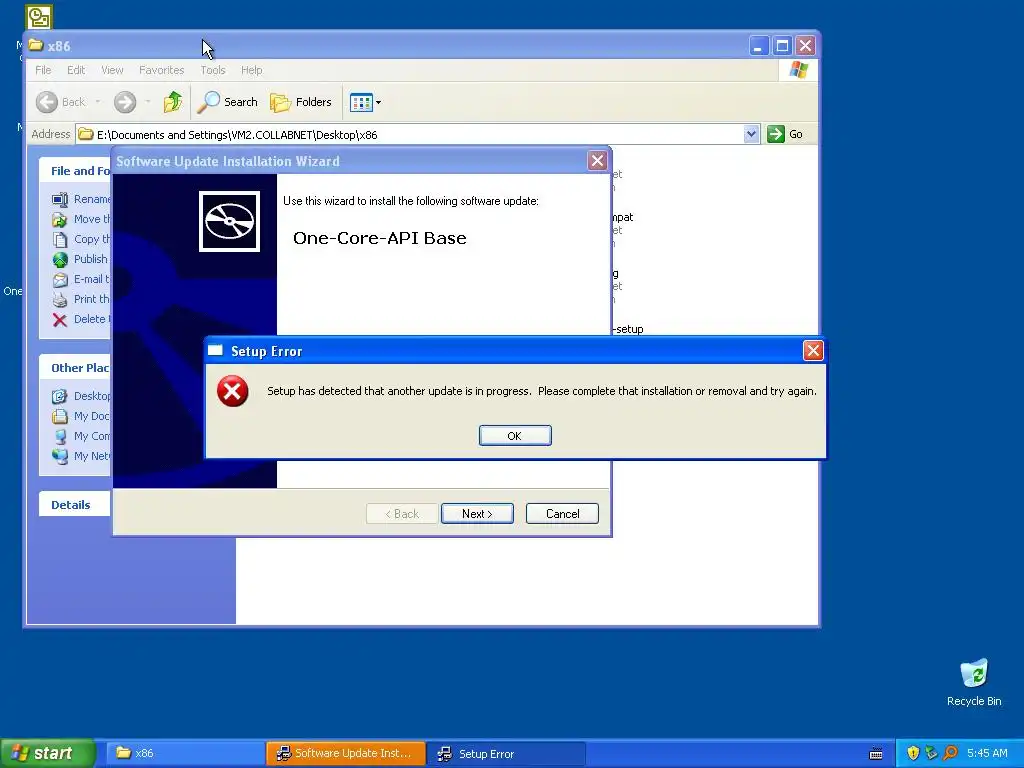
Task: Click the Print this file icon
Action: tap(60, 300)
